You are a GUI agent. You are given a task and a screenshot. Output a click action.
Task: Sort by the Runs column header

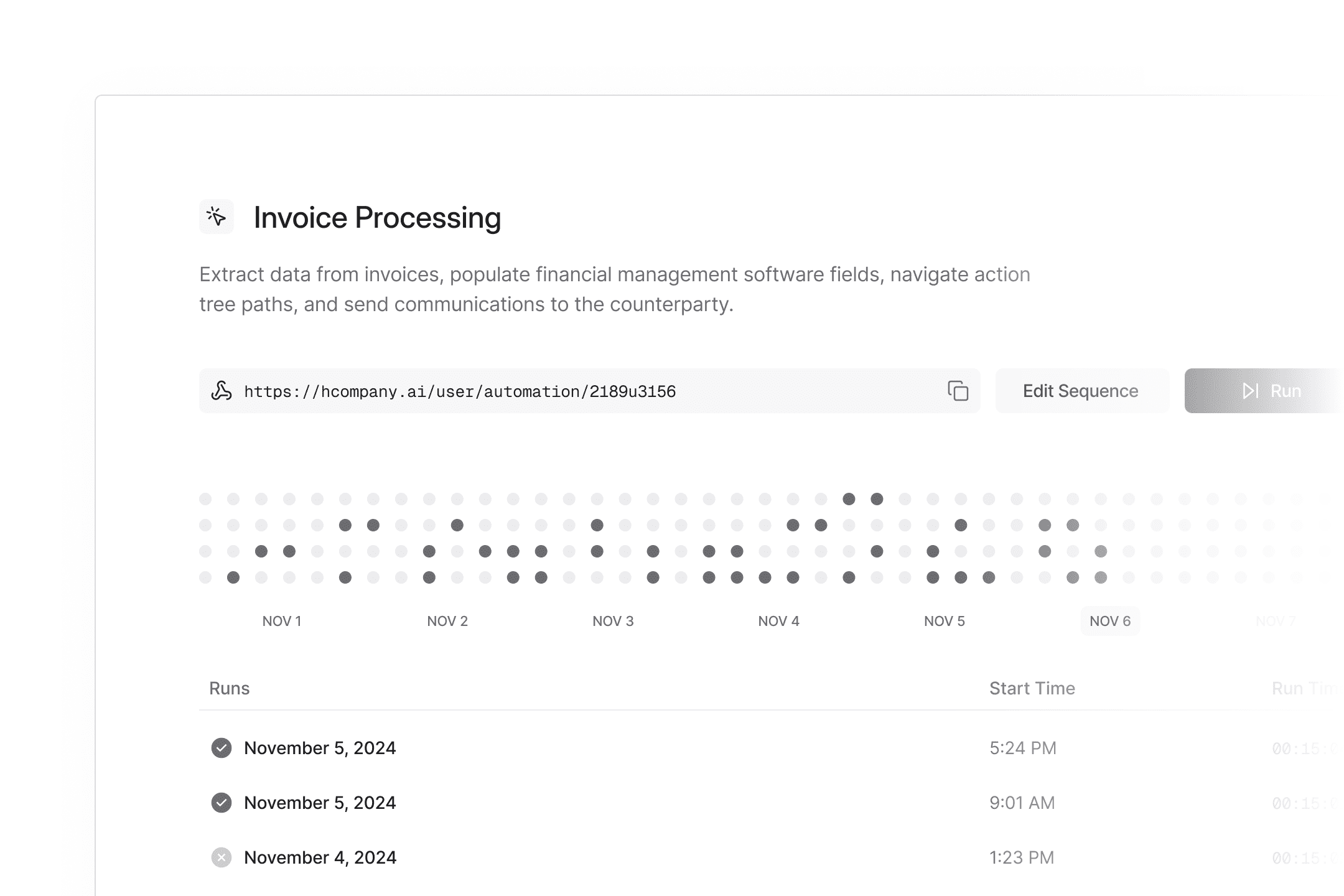coord(230,688)
